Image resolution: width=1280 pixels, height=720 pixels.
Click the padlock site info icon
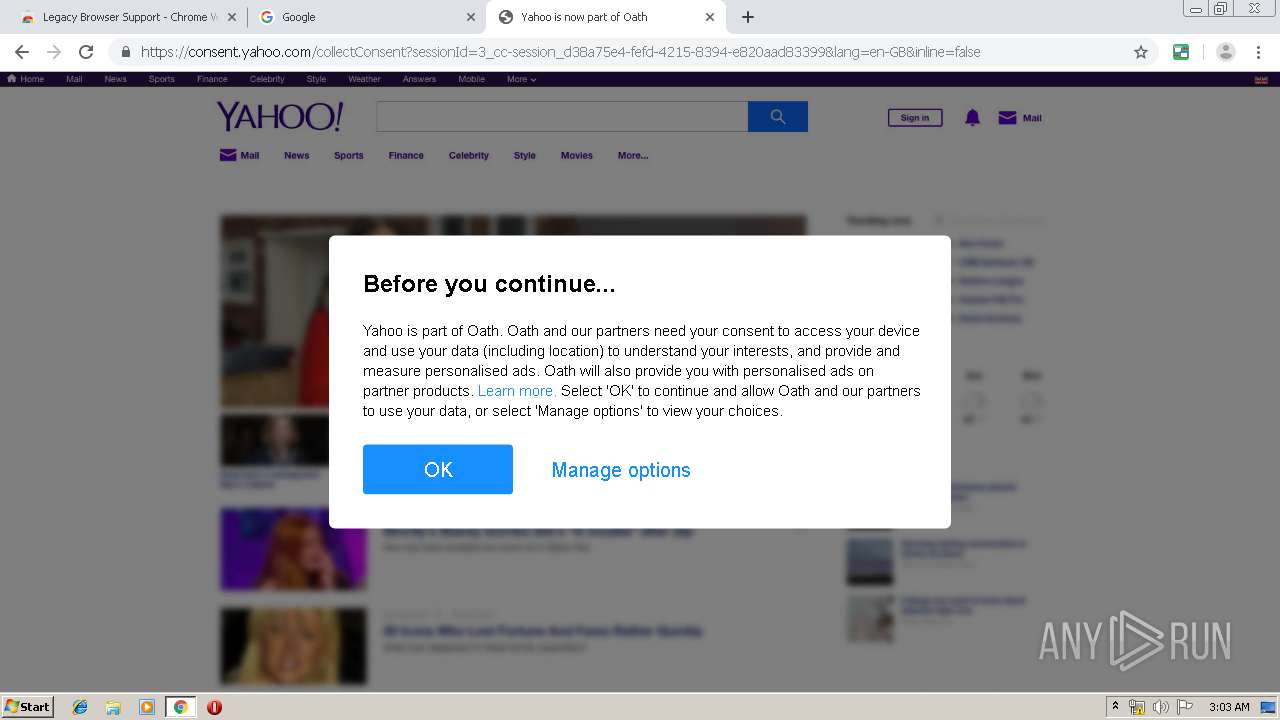coord(125,52)
